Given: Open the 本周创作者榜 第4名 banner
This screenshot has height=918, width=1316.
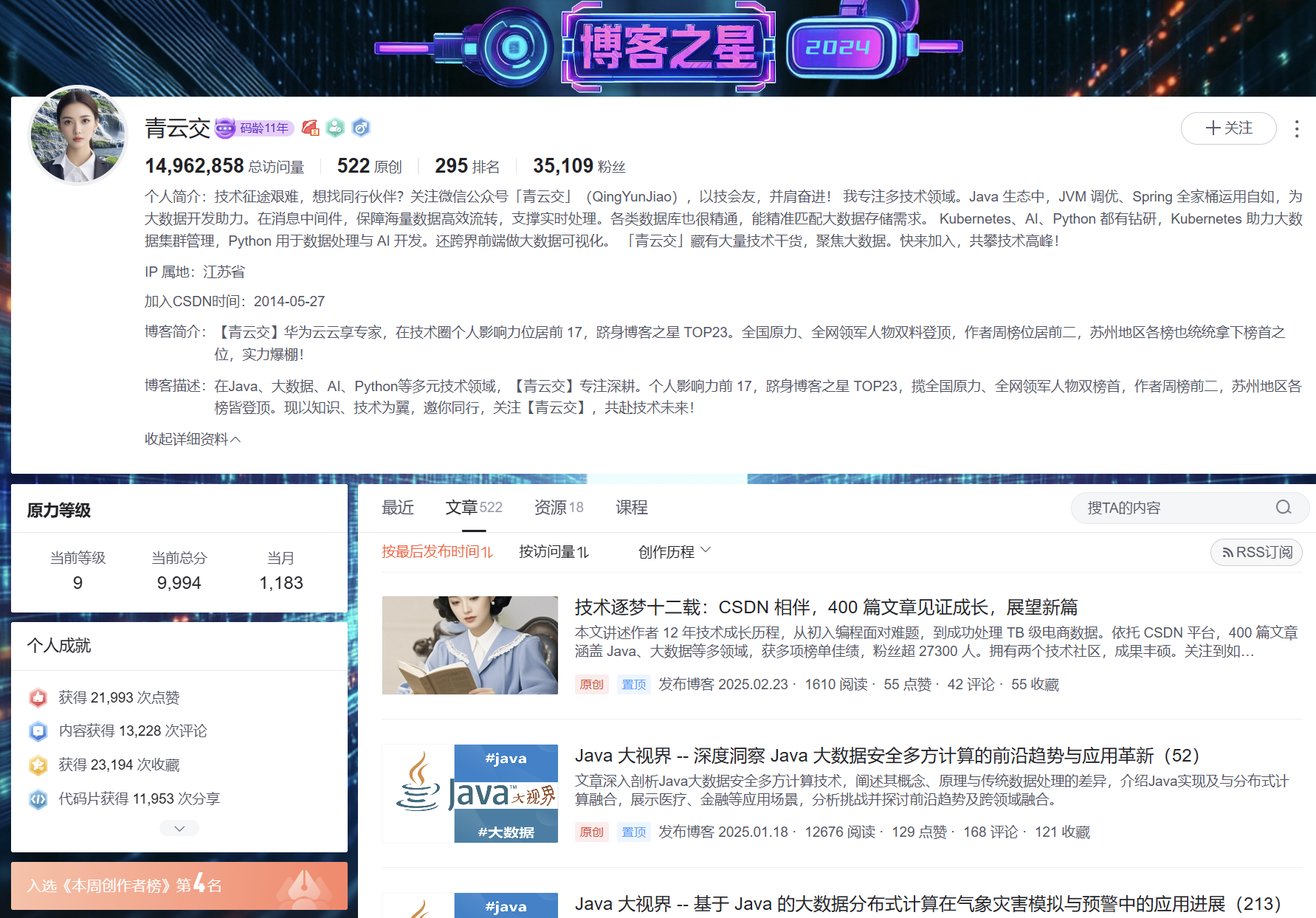Looking at the screenshot, I should (179, 886).
